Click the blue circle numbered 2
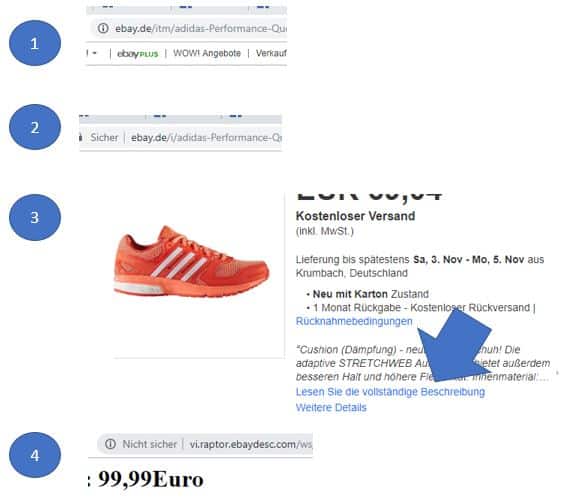568x501 pixels. pos(35,127)
